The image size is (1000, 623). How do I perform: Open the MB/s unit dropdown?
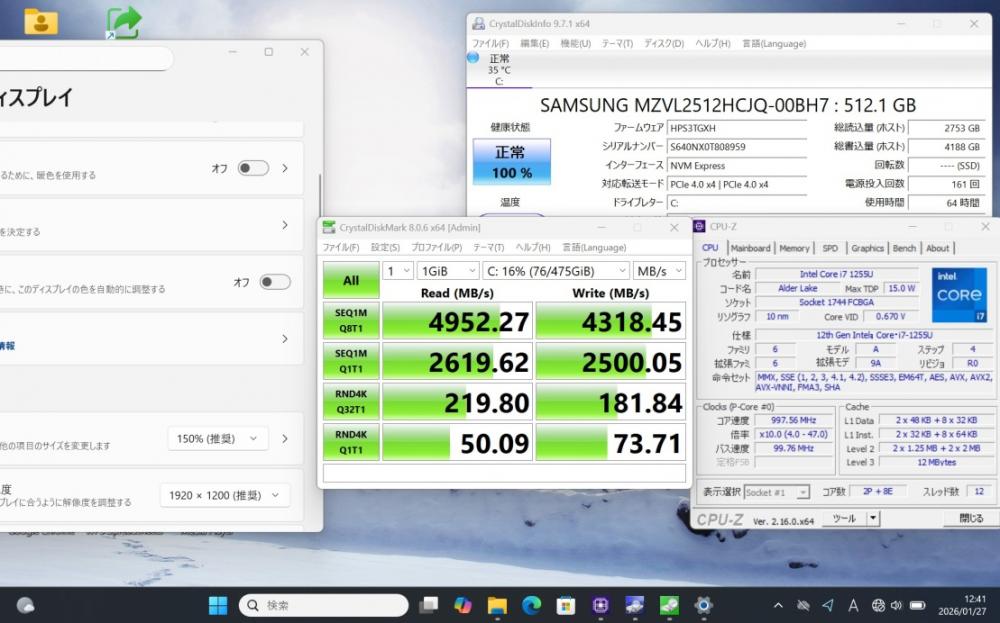pyautogui.click(x=660, y=271)
